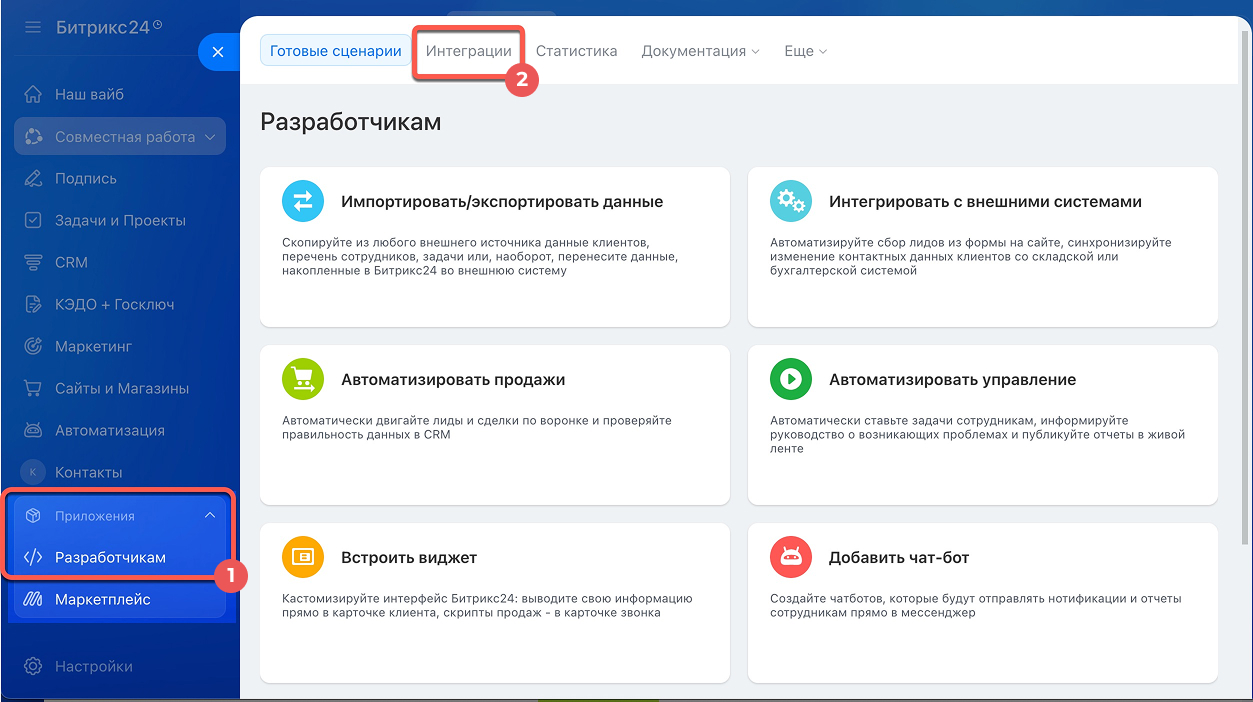This screenshot has width=1253, height=702.
Task: Select the Задачи и Проекты checkbox icon
Action: coord(34,220)
